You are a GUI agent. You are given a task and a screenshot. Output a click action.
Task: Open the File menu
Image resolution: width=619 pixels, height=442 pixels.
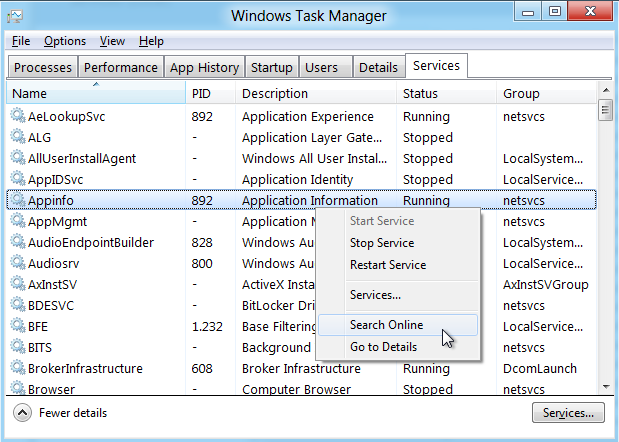(x=21, y=41)
